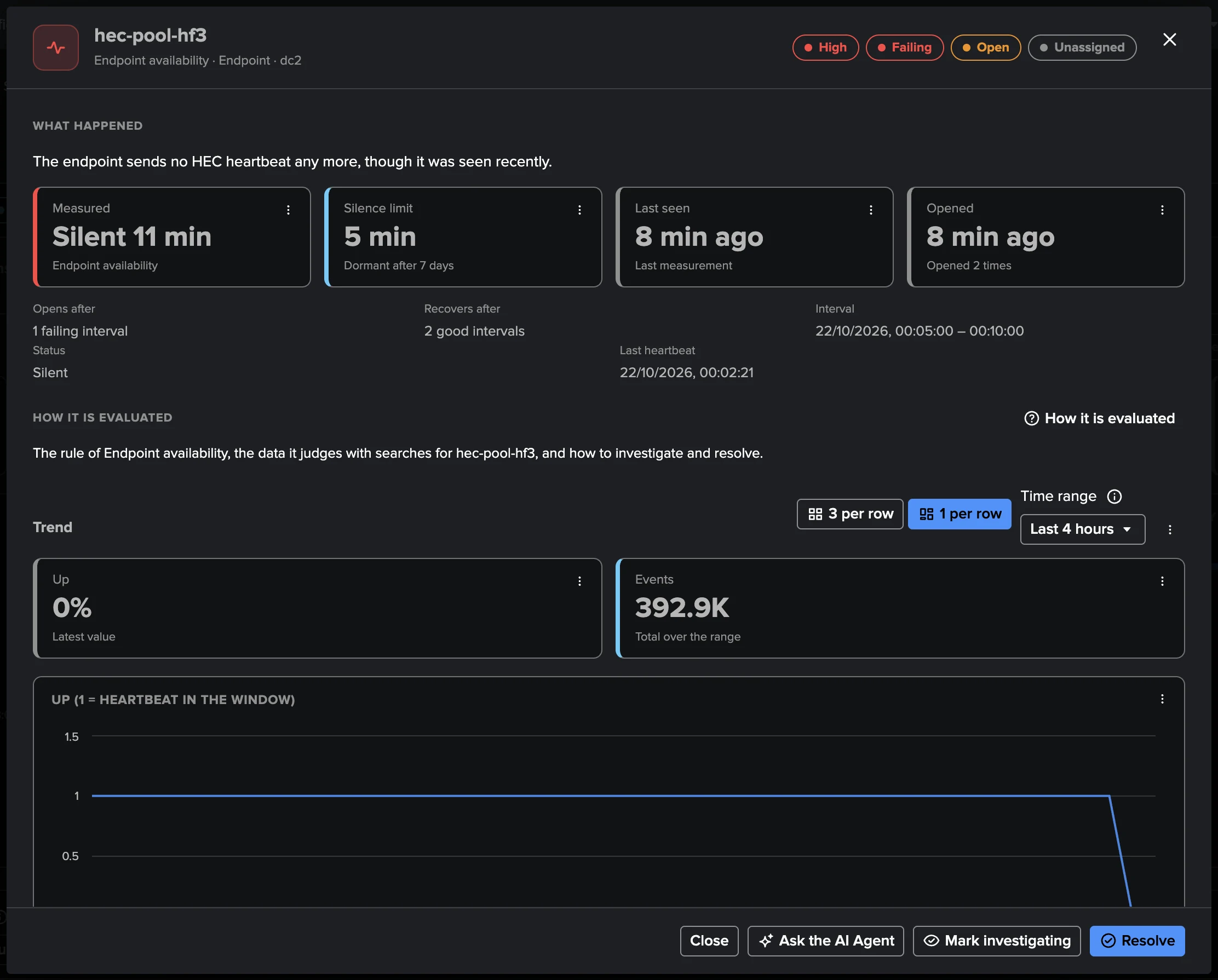Viewport: 1218px width, 980px height.
Task: Open the Measured card options menu
Action: (x=288, y=210)
